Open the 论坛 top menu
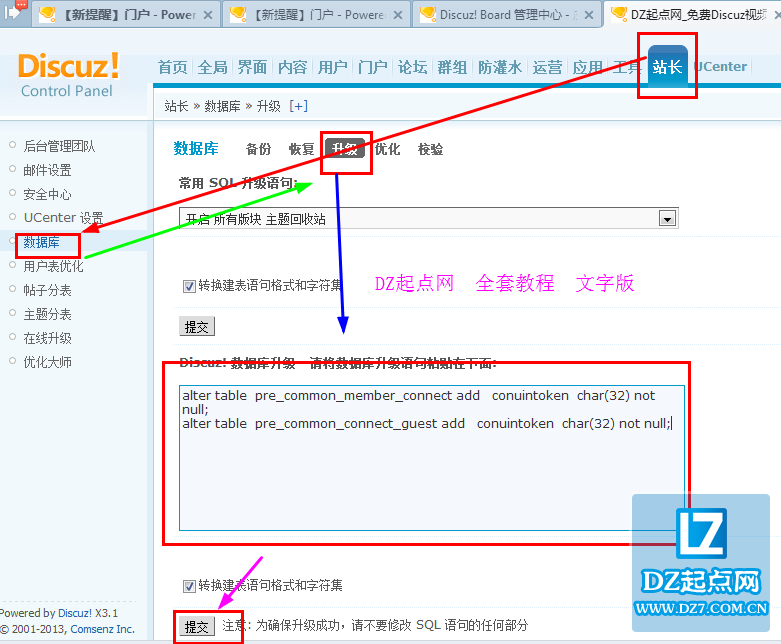 [x=412, y=67]
